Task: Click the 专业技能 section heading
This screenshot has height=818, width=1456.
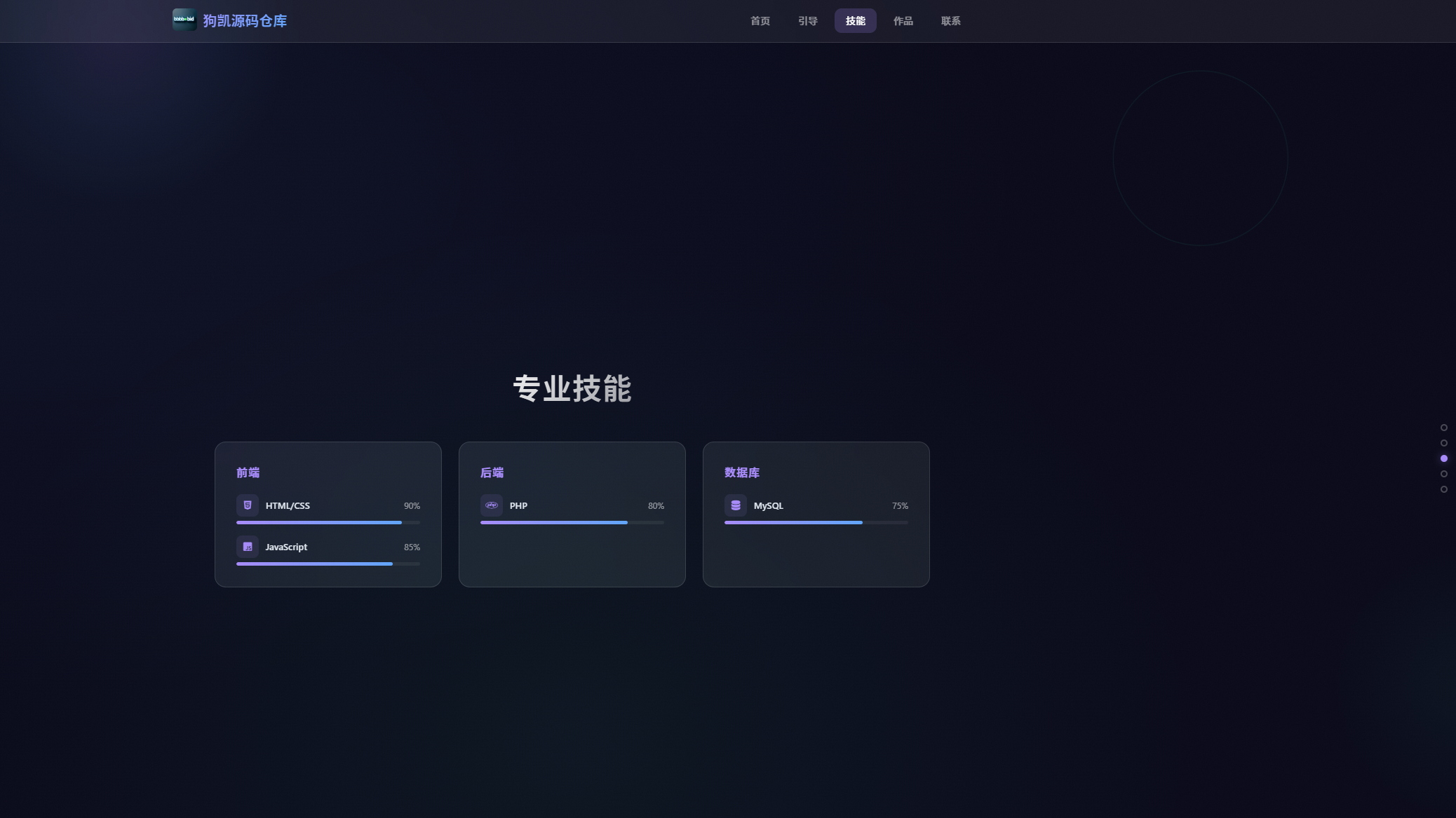Action: [572, 388]
